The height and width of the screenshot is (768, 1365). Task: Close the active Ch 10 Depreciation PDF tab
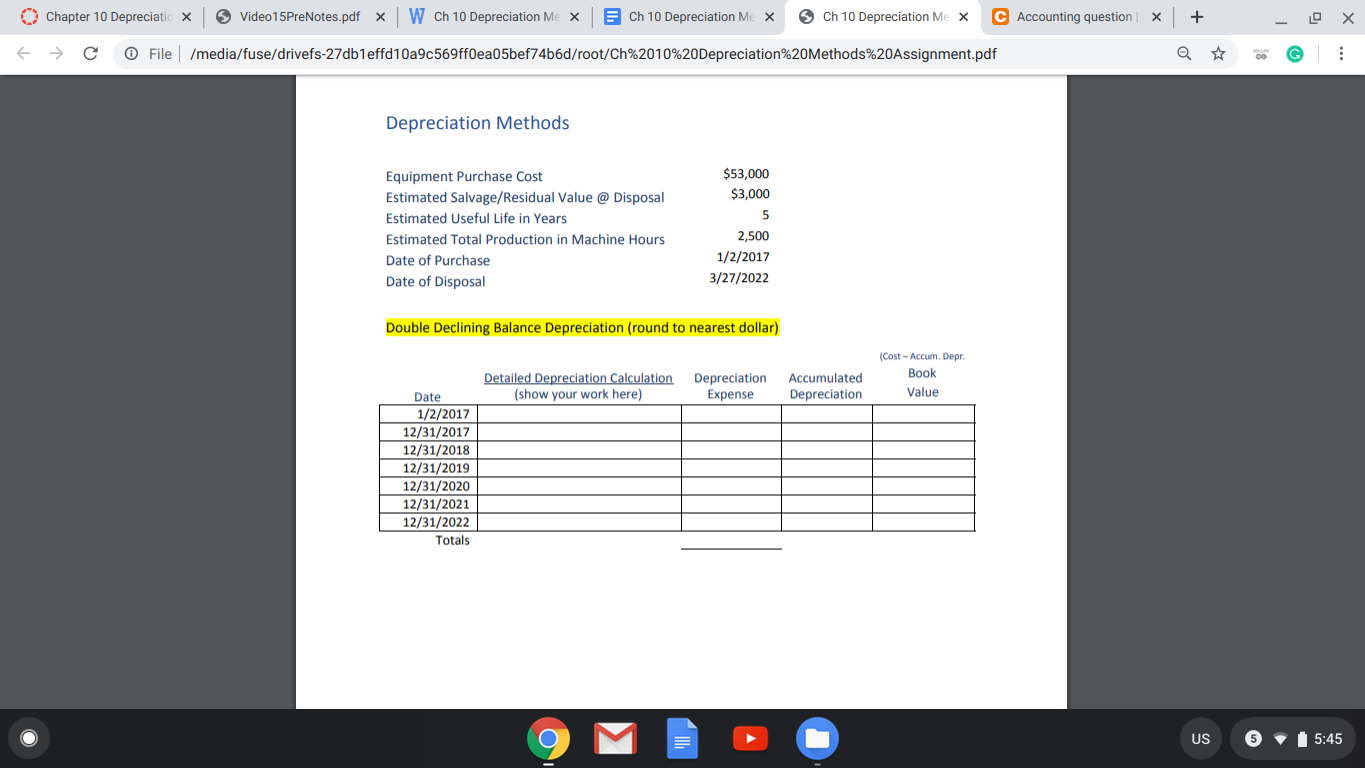coord(963,17)
